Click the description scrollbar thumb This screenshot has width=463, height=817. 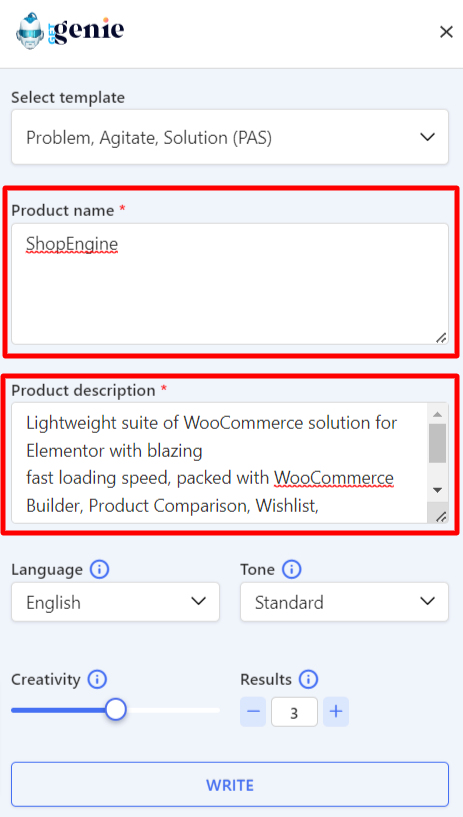(437, 443)
